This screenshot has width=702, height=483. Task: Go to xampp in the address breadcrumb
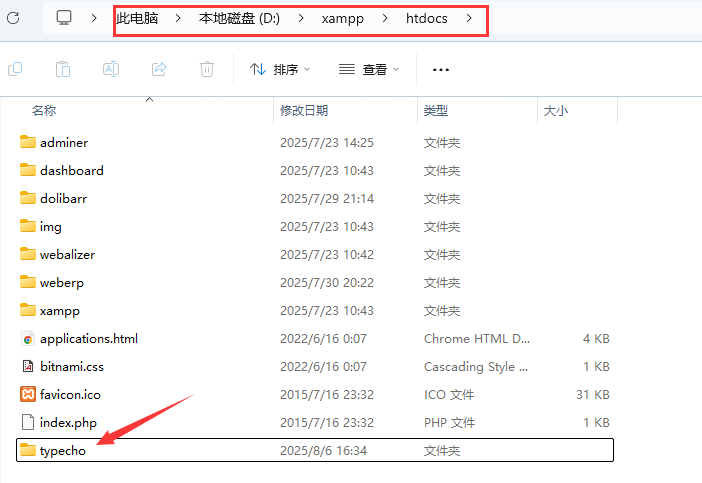pos(342,19)
